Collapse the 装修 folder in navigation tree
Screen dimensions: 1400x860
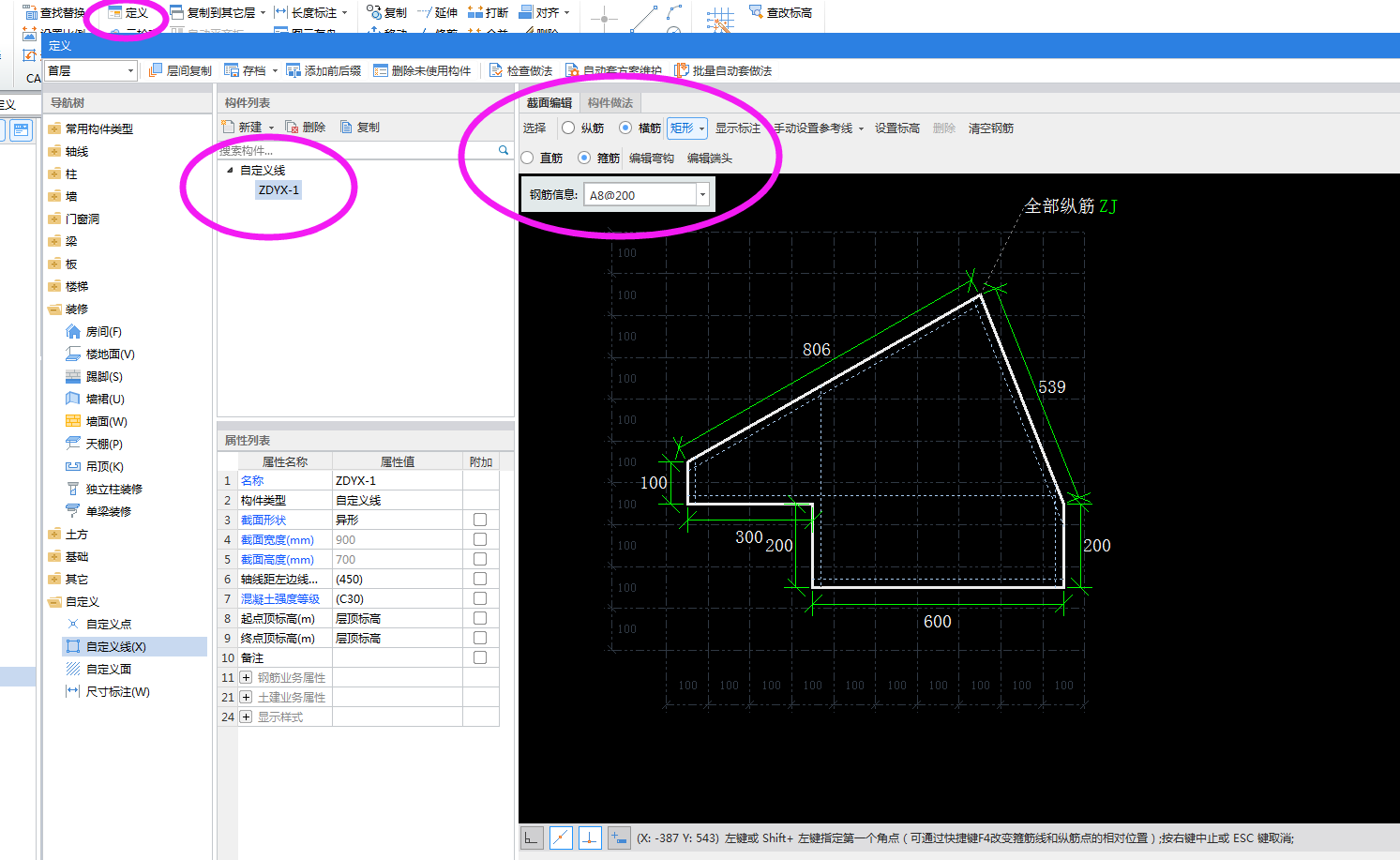[54, 309]
